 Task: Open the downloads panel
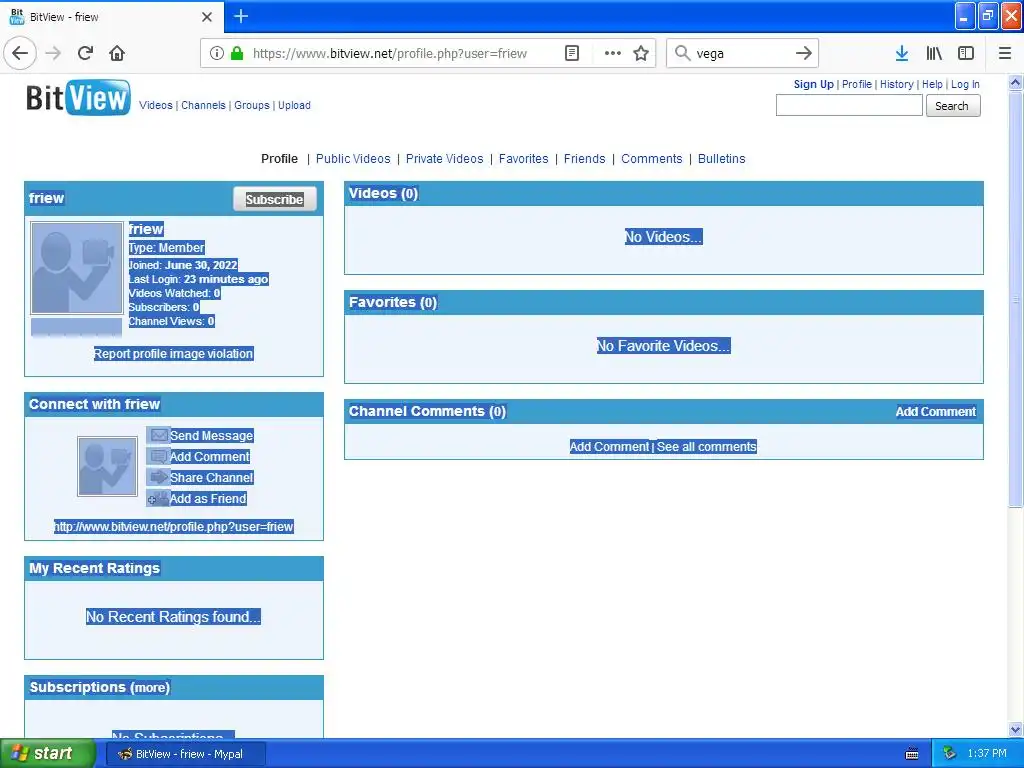[902, 54]
